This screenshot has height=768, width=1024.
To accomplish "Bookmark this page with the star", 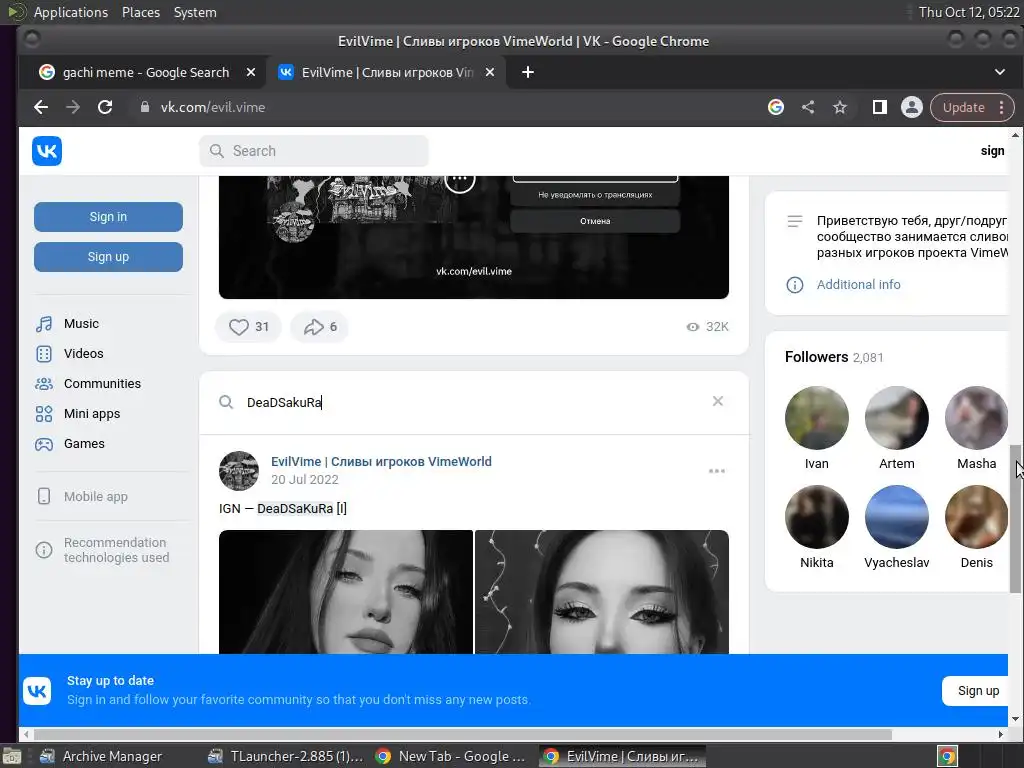I will point(840,107).
